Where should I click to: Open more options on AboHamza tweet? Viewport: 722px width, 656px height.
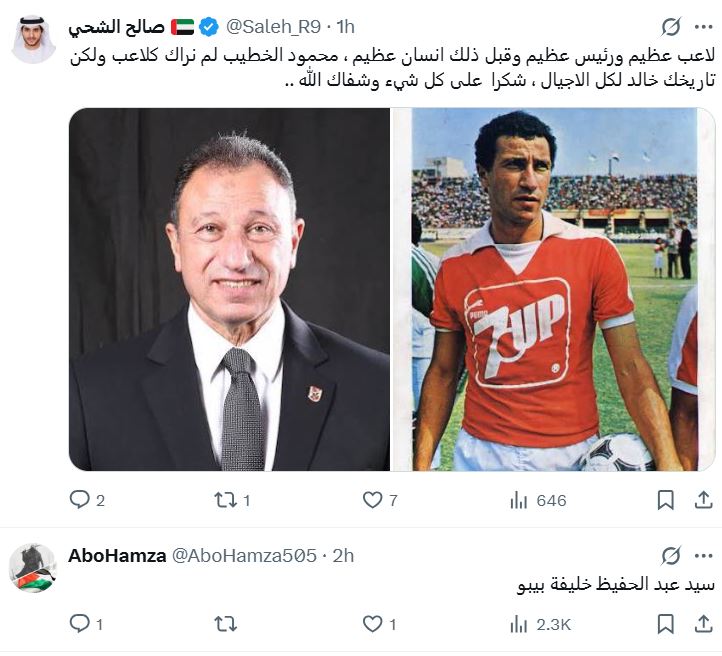[x=704, y=556]
